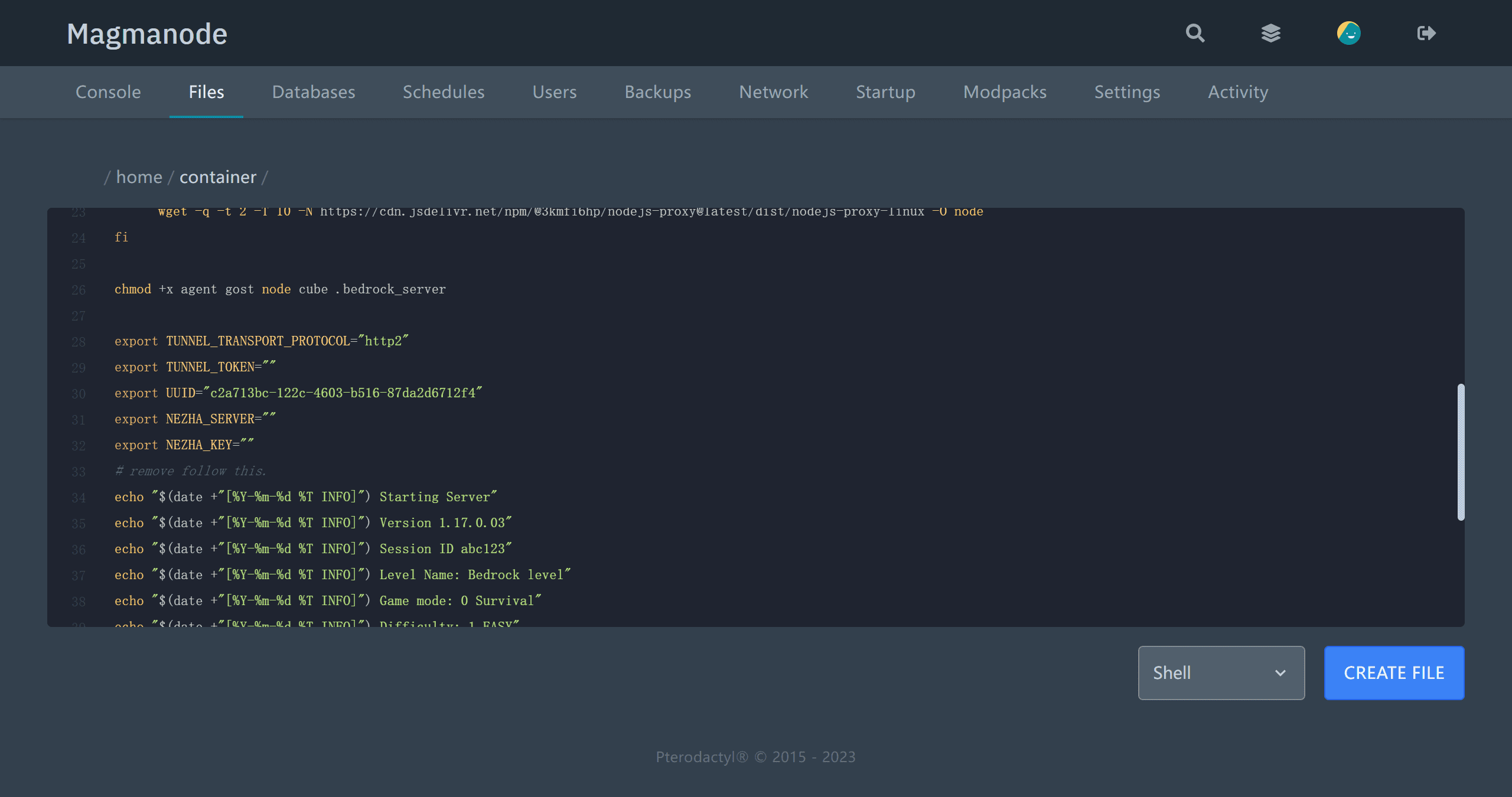The height and width of the screenshot is (797, 1512).
Task: Go to the Modpacks tab
Action: tap(1005, 92)
